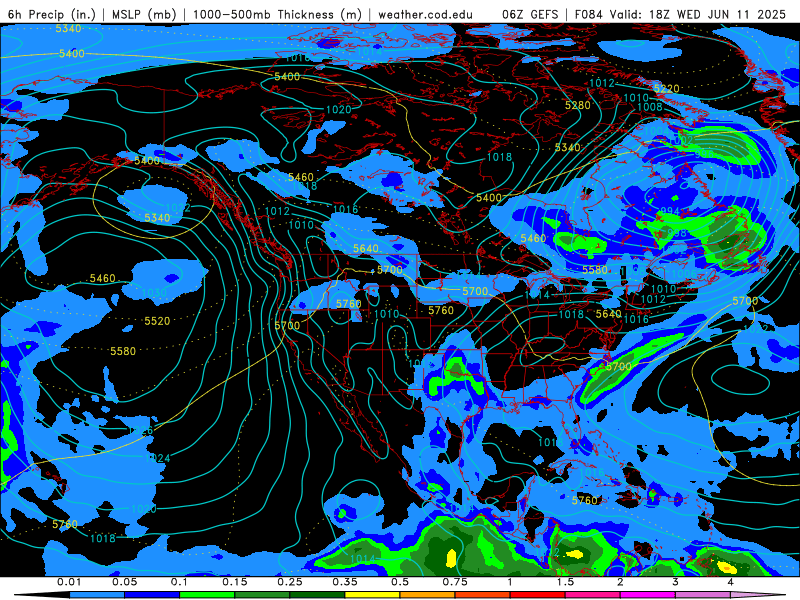
Task: Click the '0.25' legend value
Action: point(290,582)
